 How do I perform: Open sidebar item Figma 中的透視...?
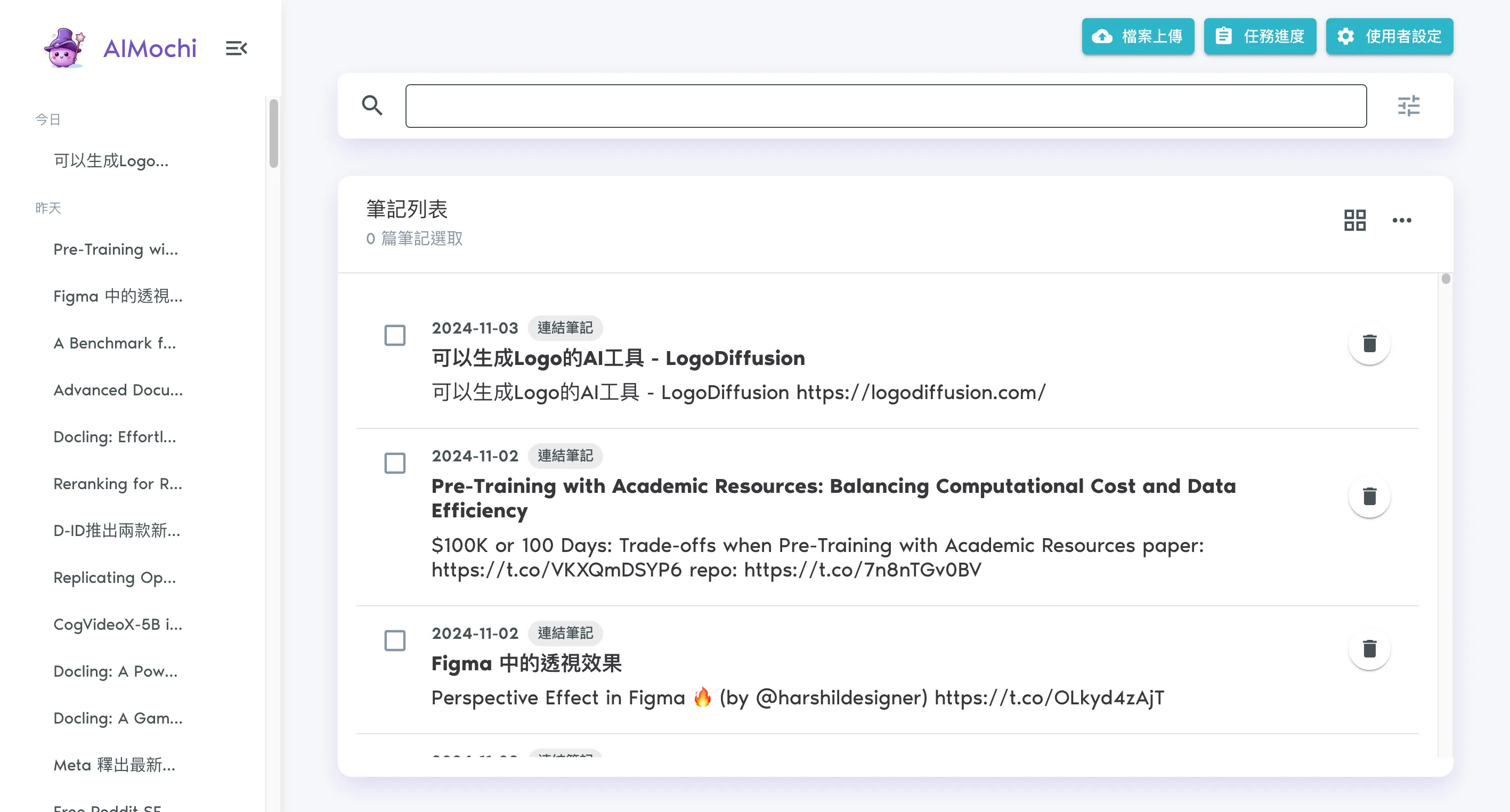click(x=118, y=297)
